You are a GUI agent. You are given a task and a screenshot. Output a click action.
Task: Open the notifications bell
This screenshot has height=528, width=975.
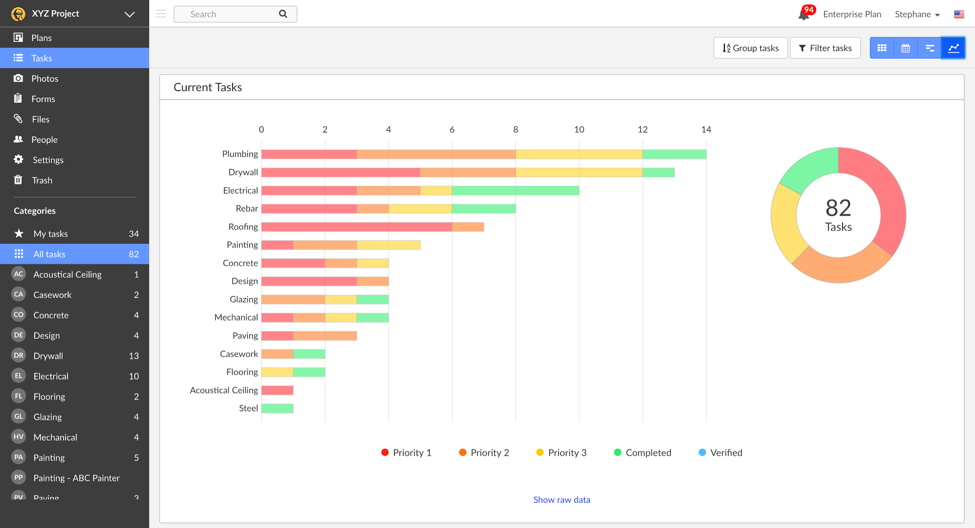tap(804, 14)
